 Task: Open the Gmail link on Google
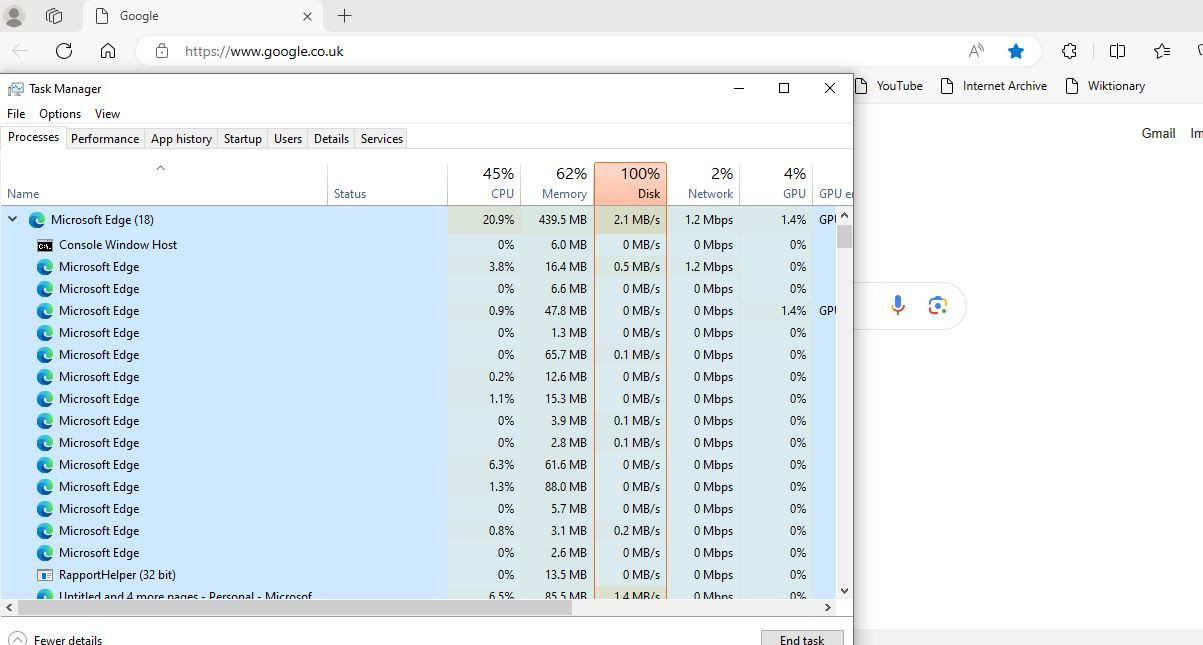1158,133
